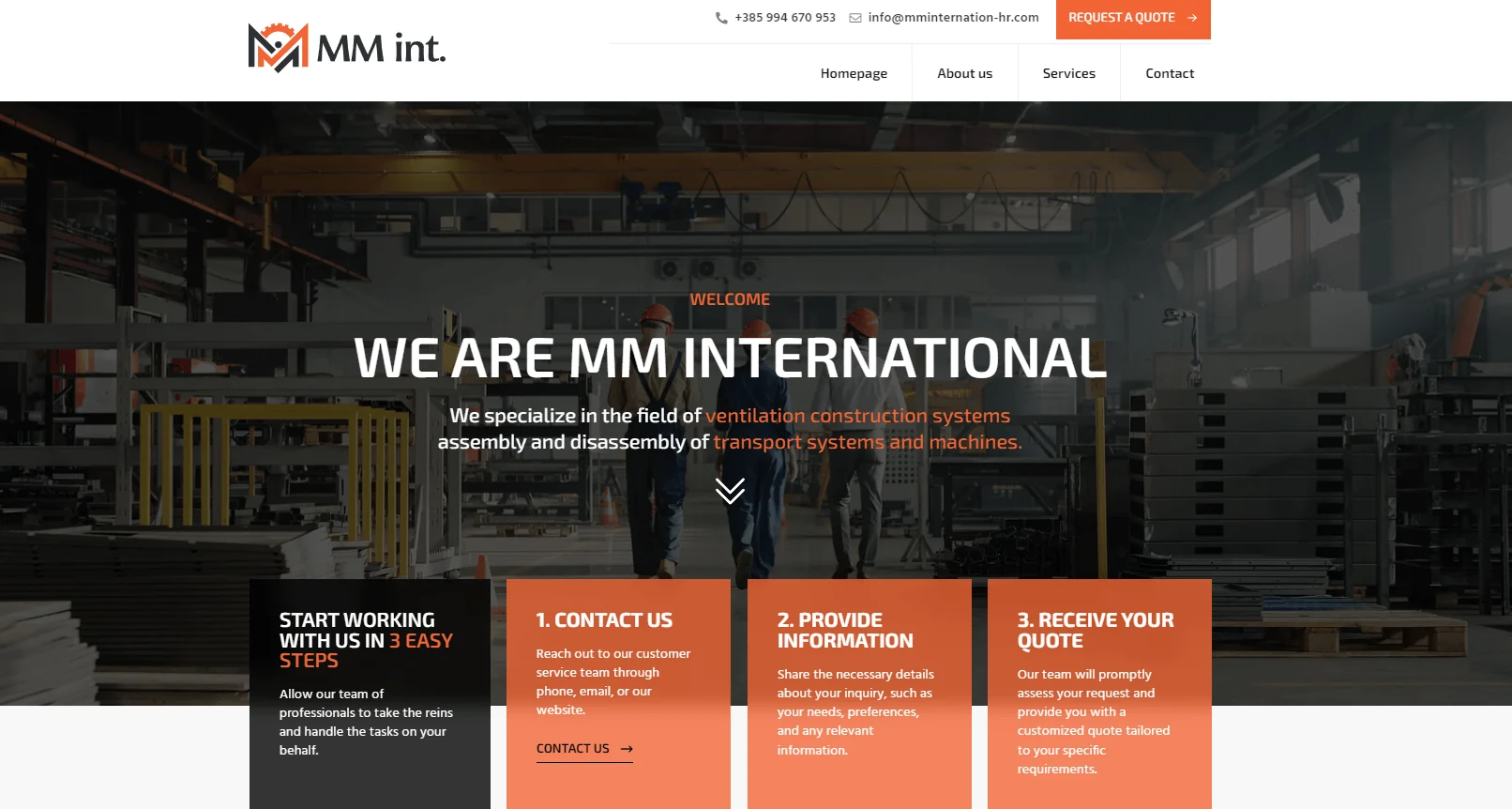The image size is (1512, 809).
Task: Open the Contact menu item
Action: coord(1170,73)
